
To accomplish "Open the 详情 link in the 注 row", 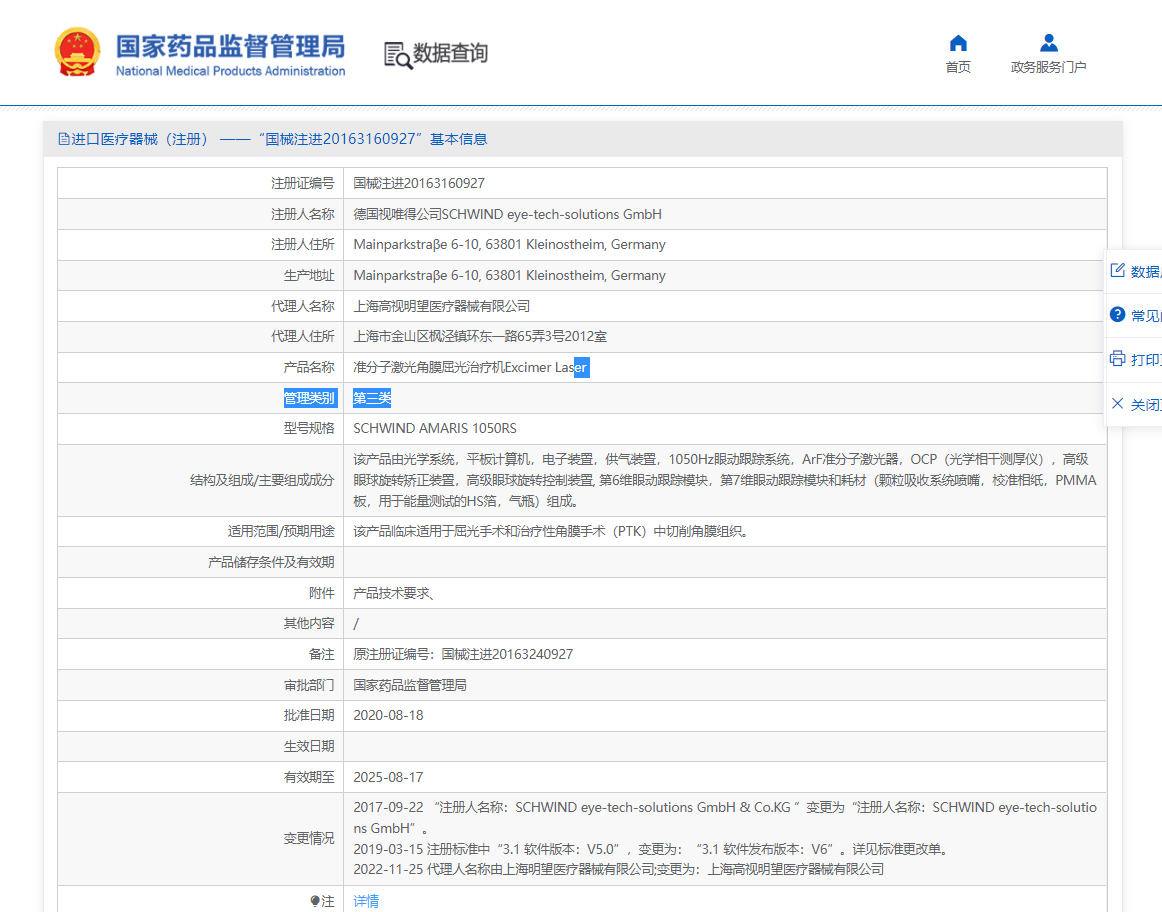I will coord(366,901).
